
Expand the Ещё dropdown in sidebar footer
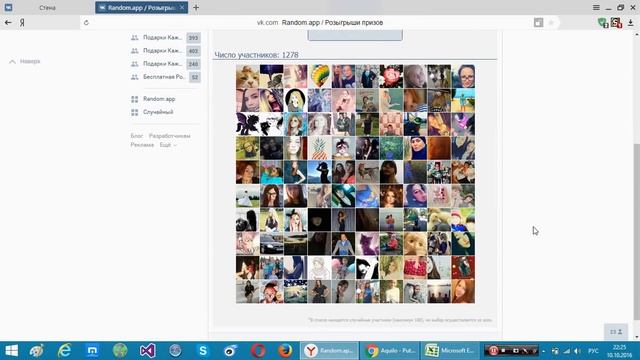pyautogui.click(x=168, y=145)
